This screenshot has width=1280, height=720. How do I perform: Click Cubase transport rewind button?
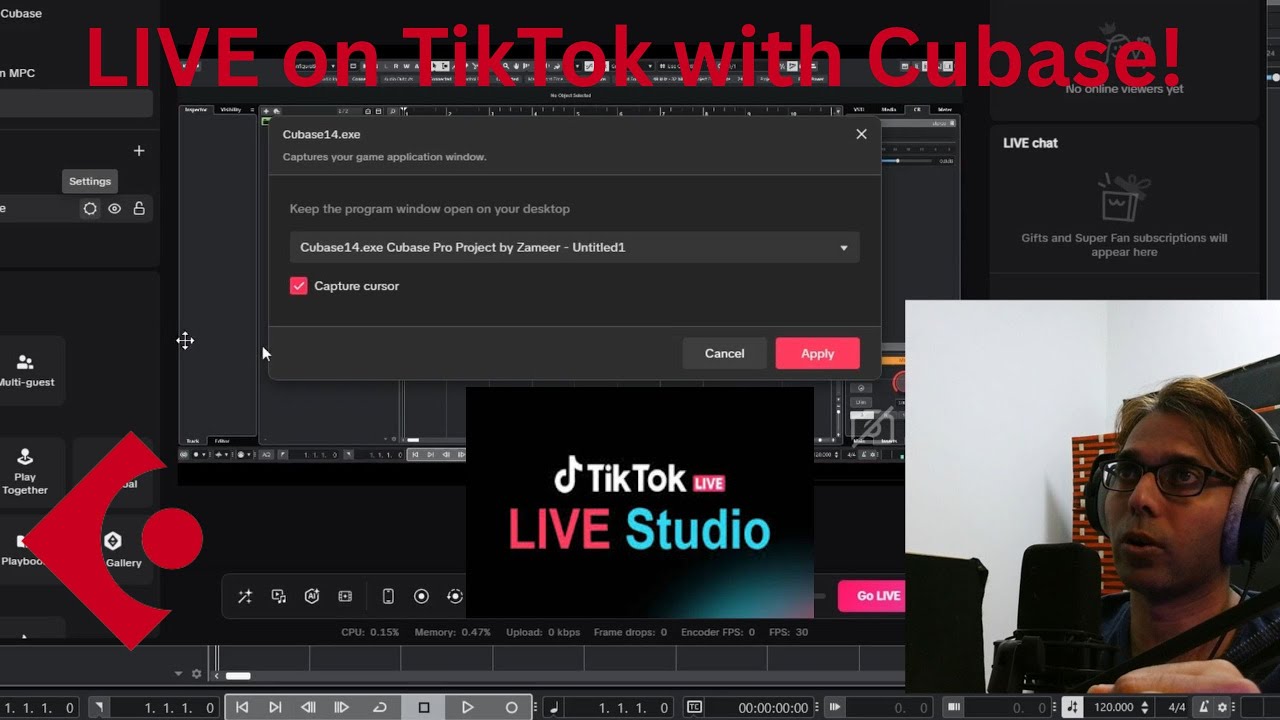308,707
